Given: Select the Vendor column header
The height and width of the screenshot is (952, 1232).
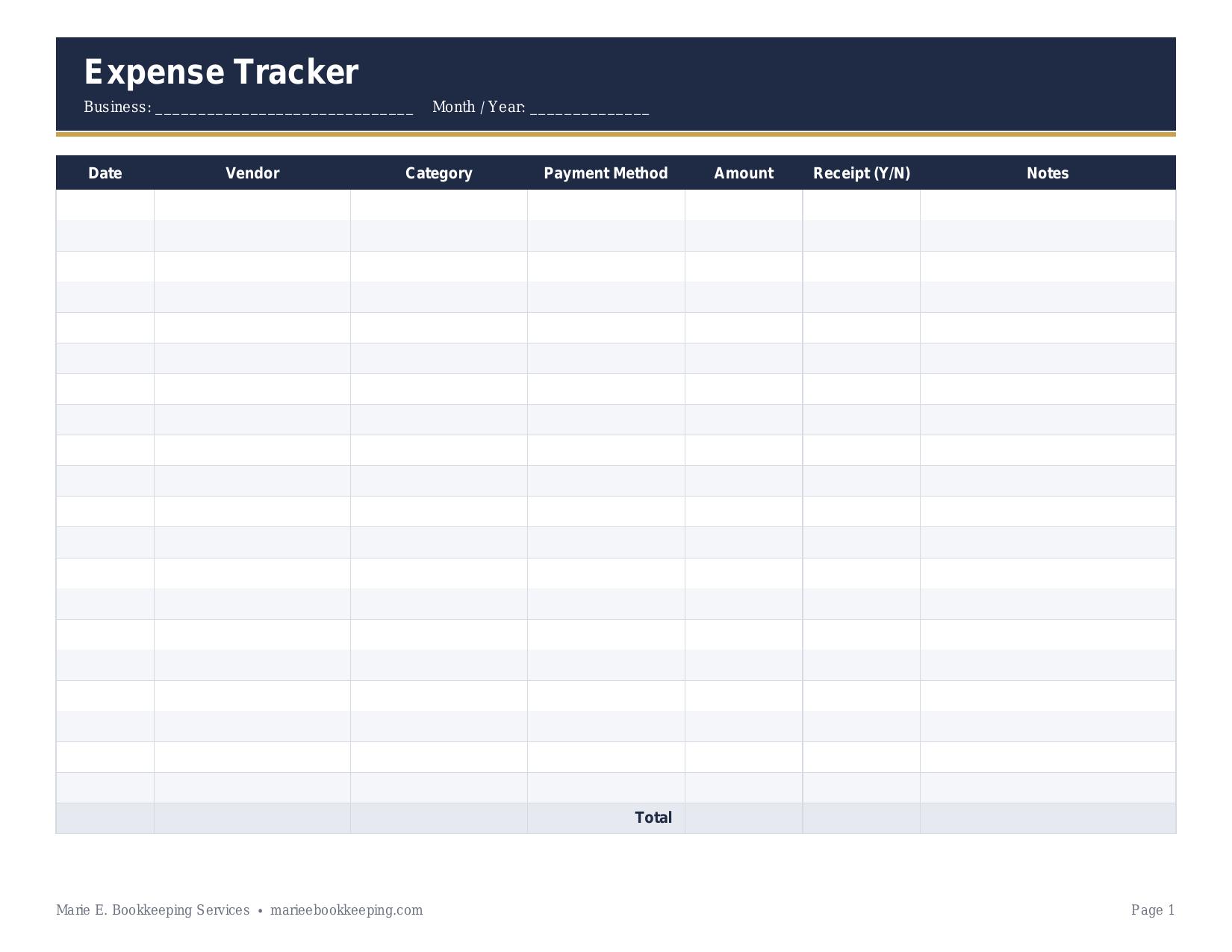Looking at the screenshot, I should 252,173.
